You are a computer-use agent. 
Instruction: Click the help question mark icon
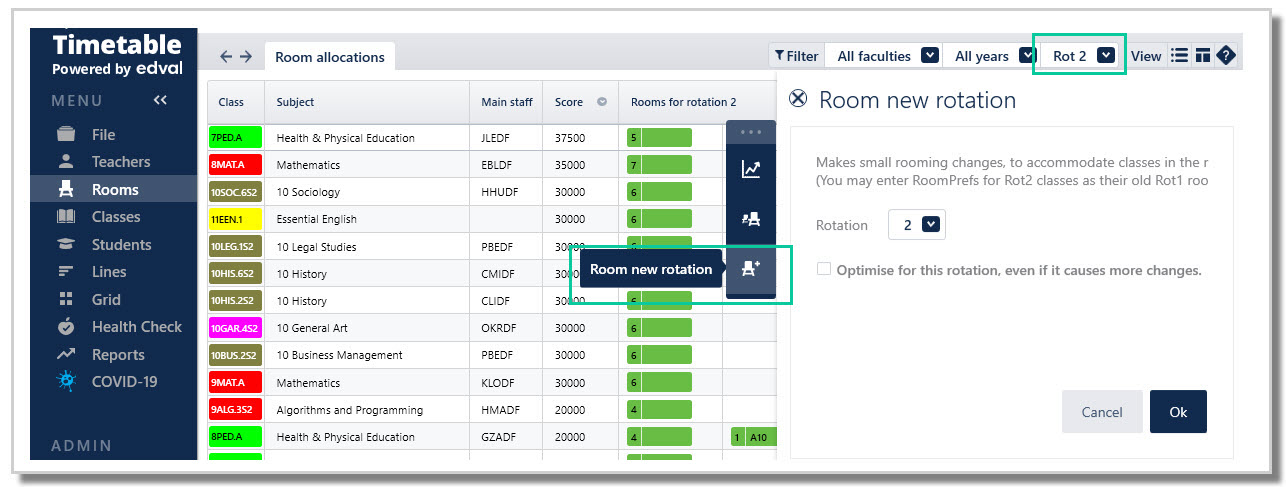tap(1226, 56)
